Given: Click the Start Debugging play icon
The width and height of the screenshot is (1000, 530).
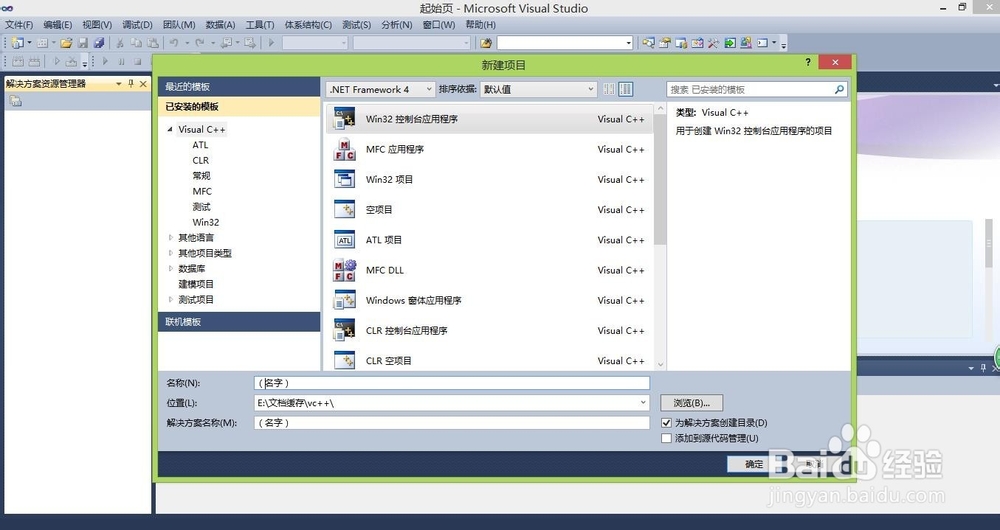Looking at the screenshot, I should coord(271,43).
